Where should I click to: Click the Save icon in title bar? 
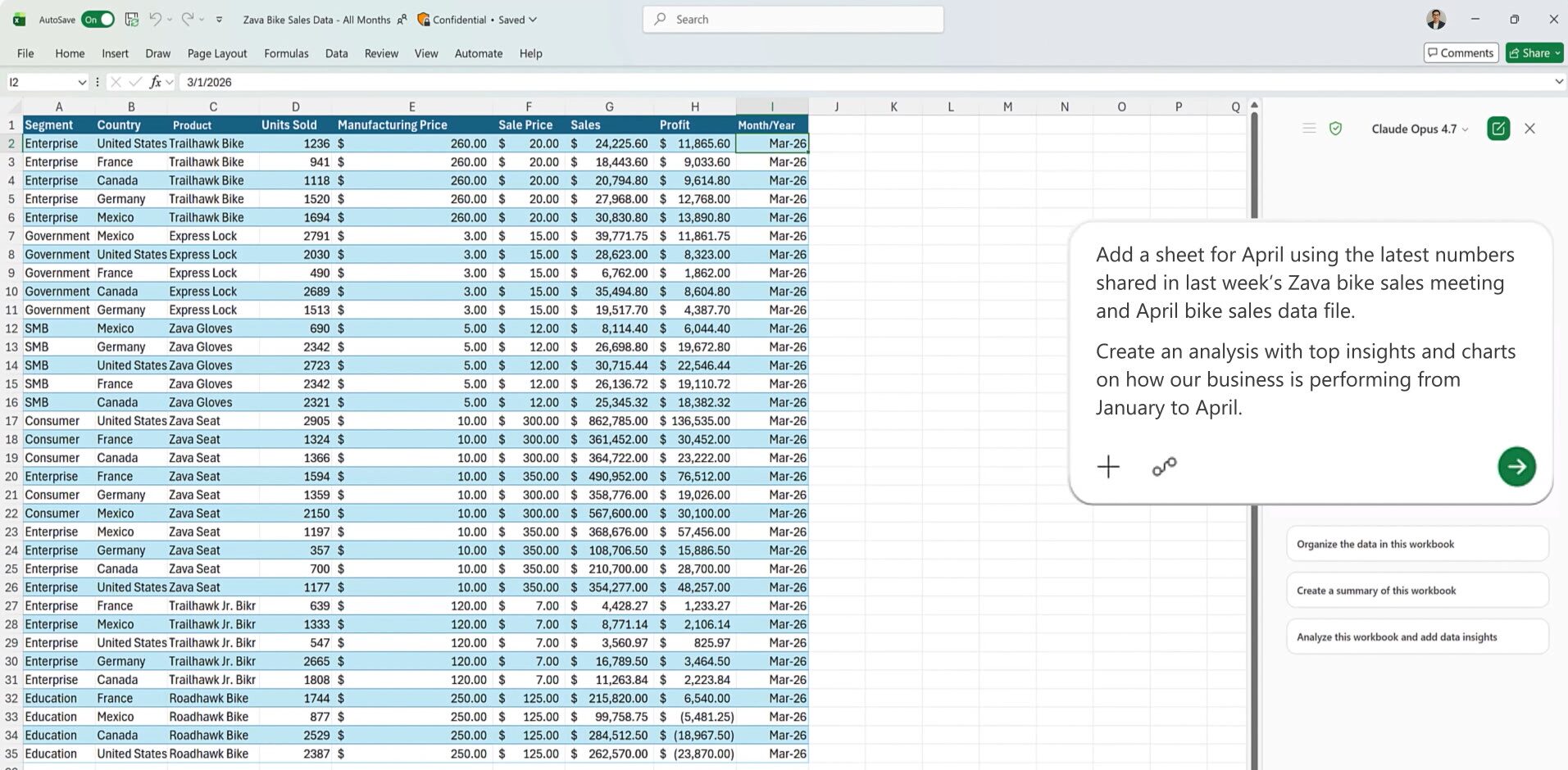pos(131,19)
